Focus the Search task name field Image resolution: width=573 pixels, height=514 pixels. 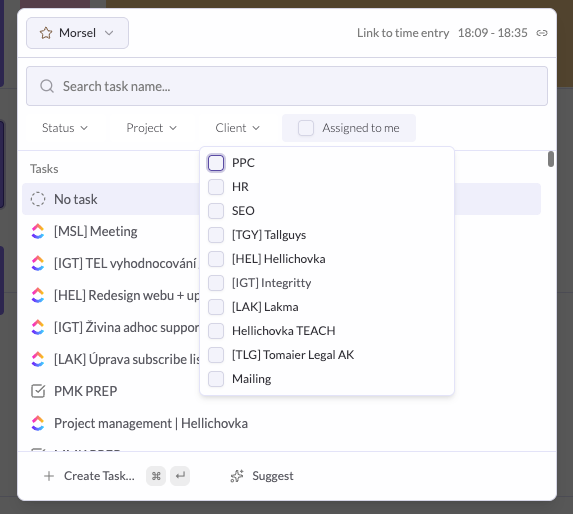point(287,86)
